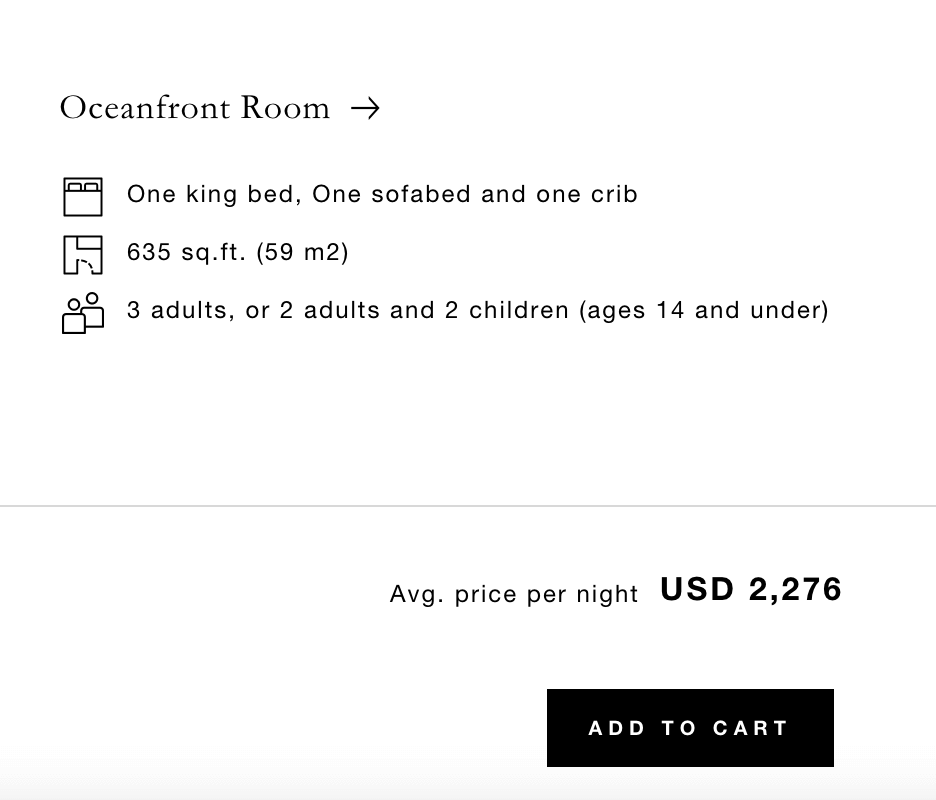Click the arrow next to Oceanfront Room
The height and width of the screenshot is (800, 936).
[x=366, y=108]
